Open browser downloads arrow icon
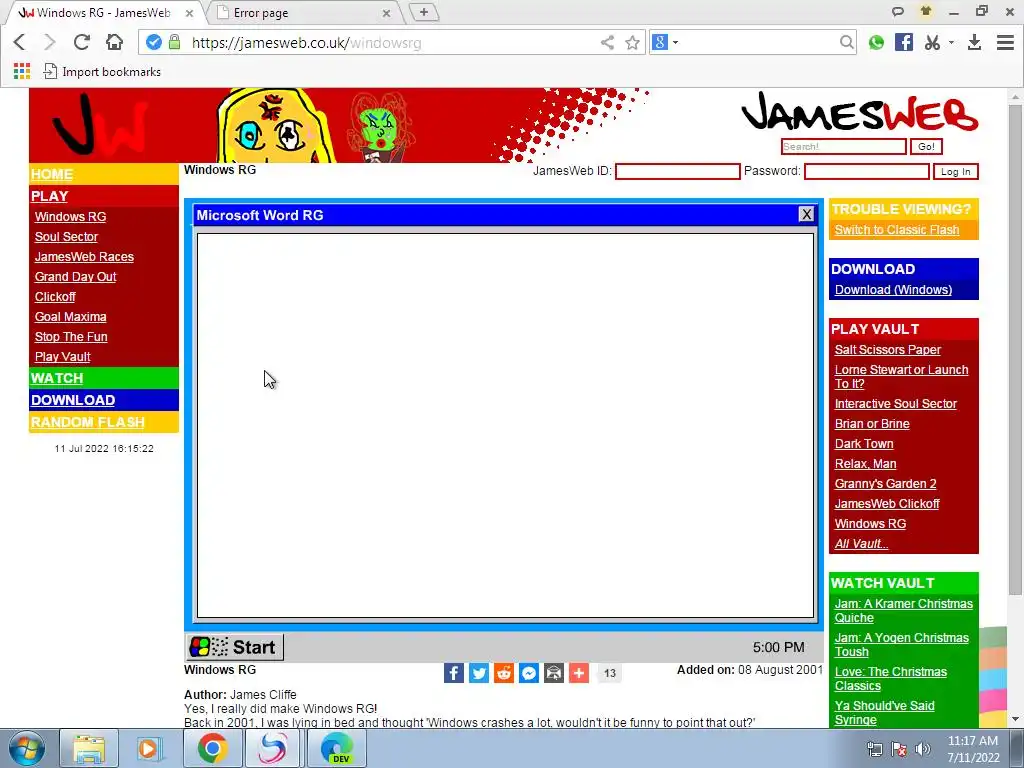The image size is (1024, 768). [x=974, y=42]
